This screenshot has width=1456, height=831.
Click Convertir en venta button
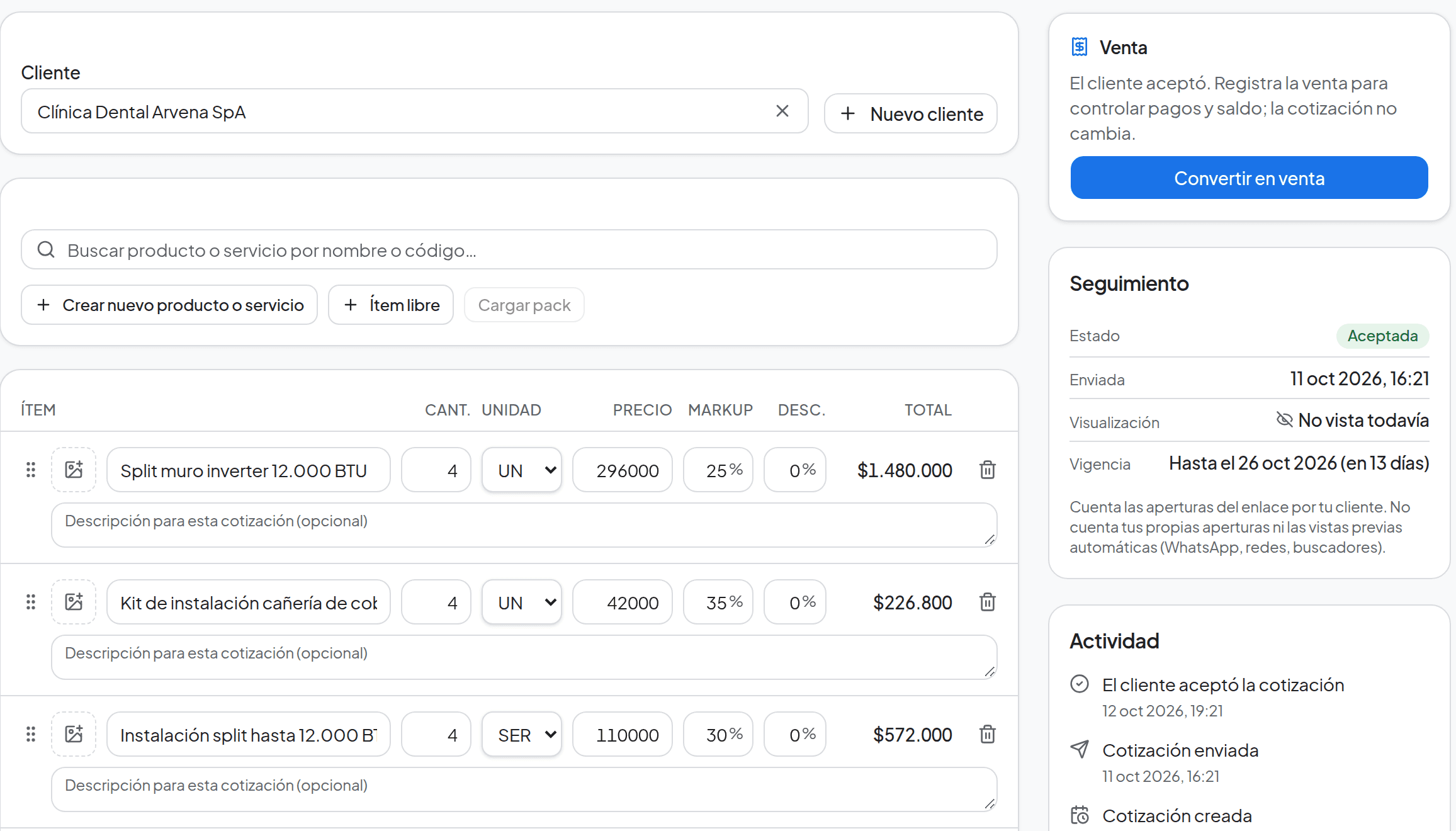pyautogui.click(x=1249, y=178)
